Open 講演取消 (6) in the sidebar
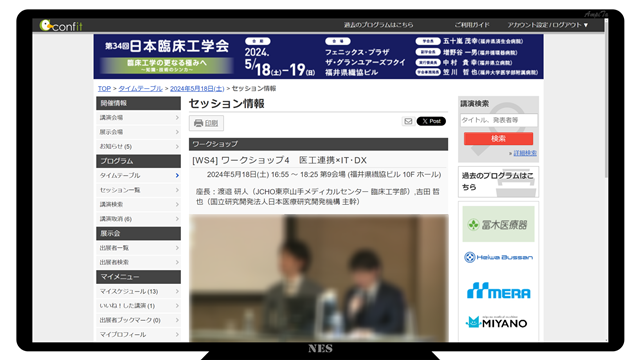 (x=138, y=219)
